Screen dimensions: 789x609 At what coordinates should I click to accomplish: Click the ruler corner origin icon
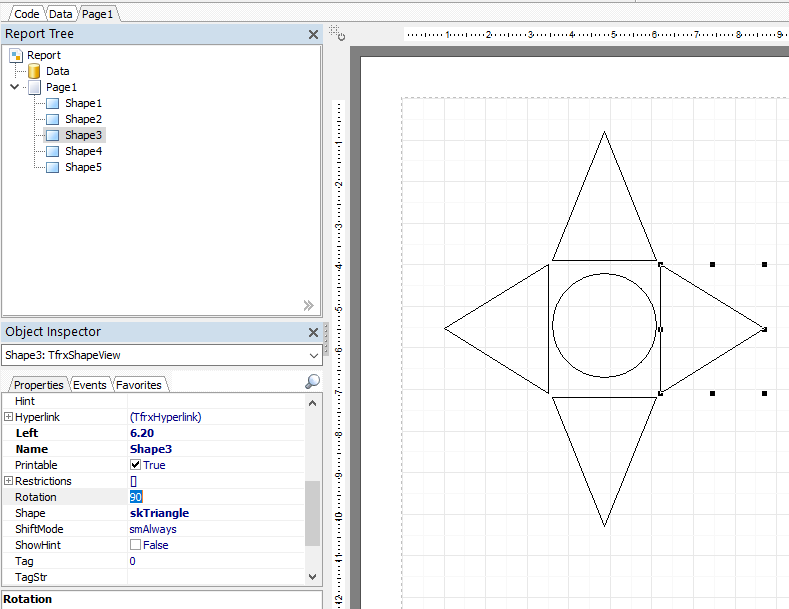point(337,33)
